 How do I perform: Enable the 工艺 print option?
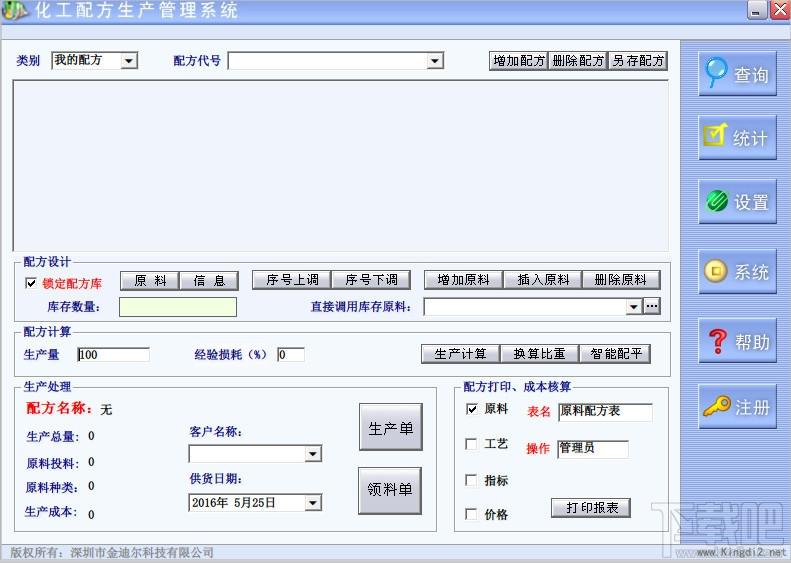tap(471, 444)
